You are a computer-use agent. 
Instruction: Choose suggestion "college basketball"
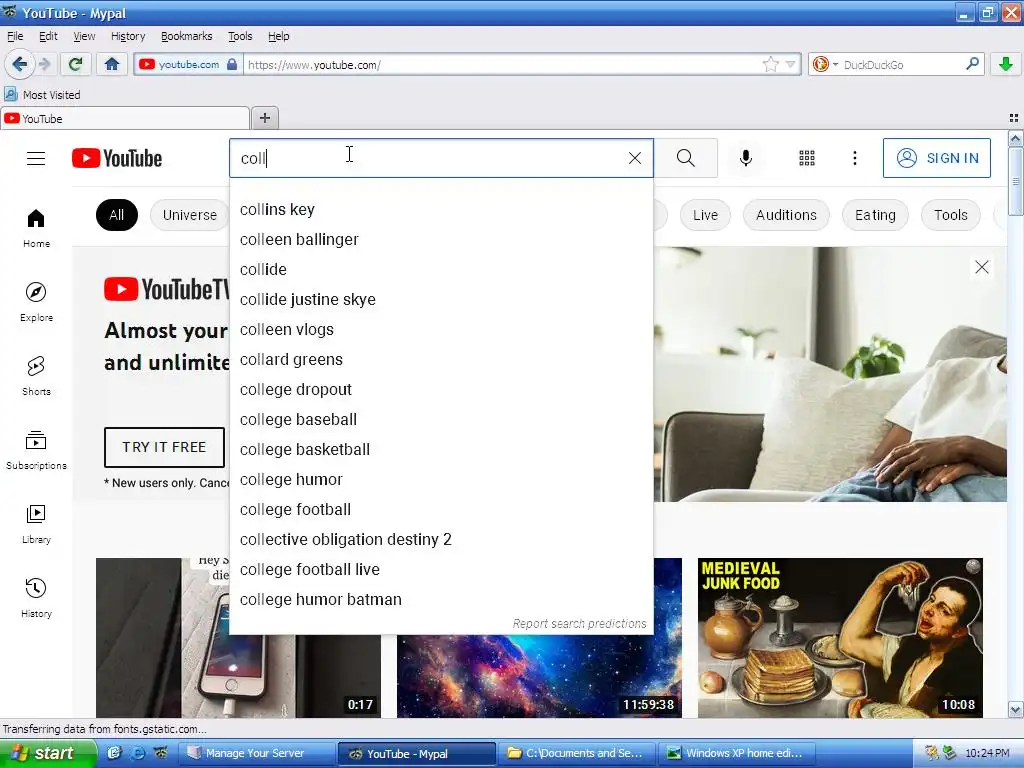tap(441, 450)
